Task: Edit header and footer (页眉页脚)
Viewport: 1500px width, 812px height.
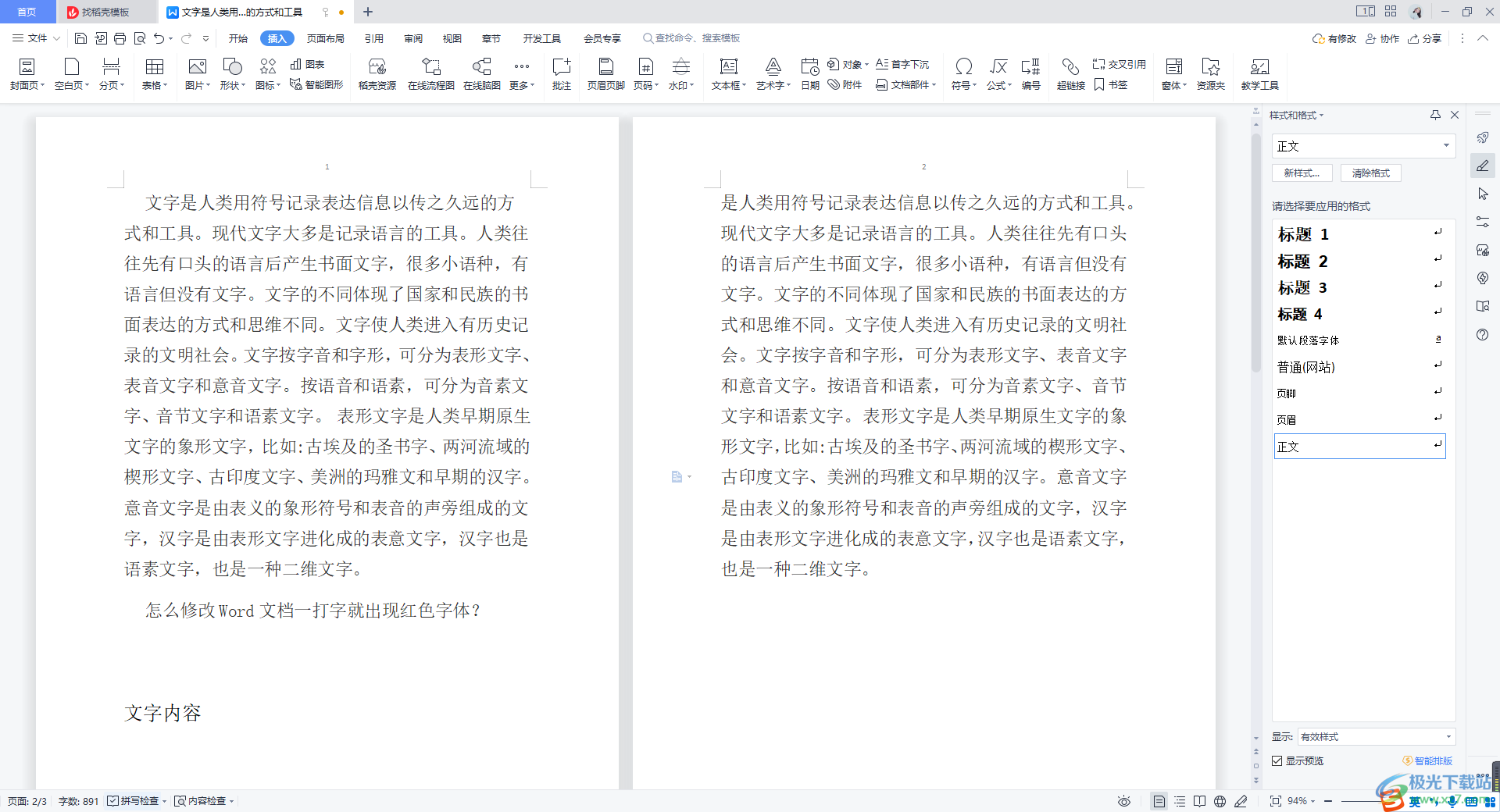Action: pos(605,74)
